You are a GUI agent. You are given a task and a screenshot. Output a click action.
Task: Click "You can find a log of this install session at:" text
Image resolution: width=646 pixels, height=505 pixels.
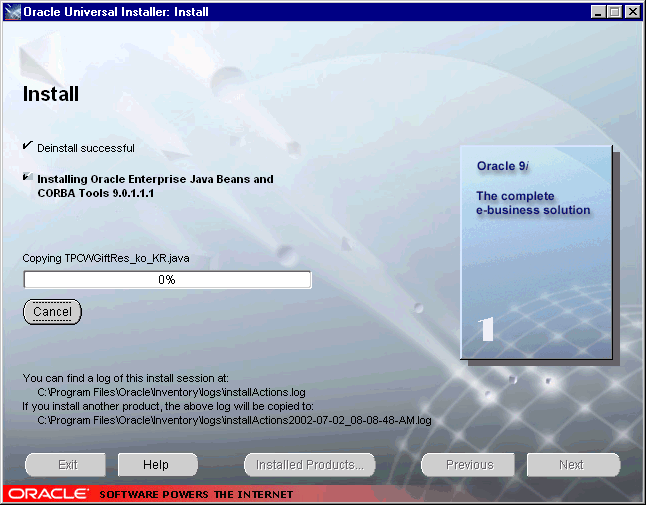tap(125, 378)
